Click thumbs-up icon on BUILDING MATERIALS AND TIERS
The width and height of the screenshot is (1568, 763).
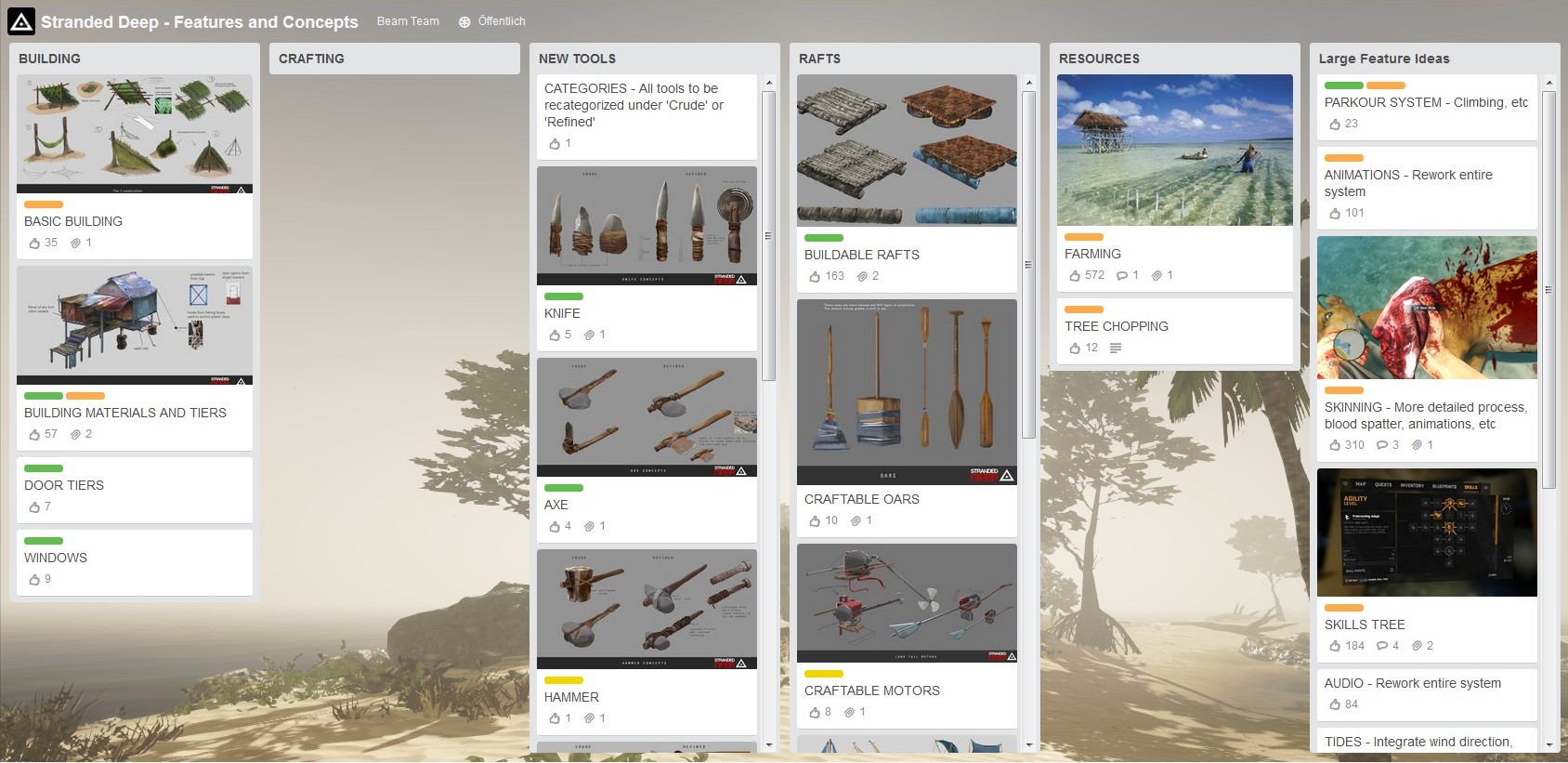pyautogui.click(x=34, y=434)
